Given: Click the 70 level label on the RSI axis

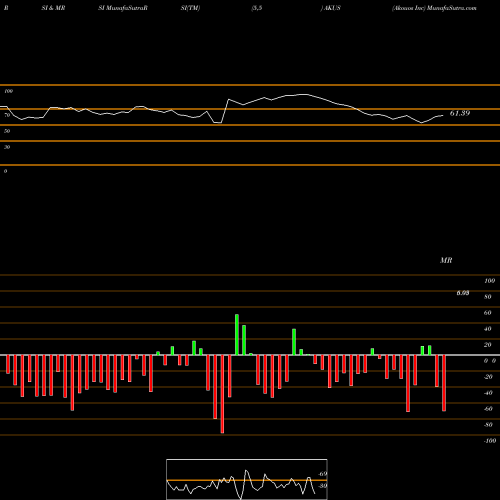Looking at the screenshot, I should click(7, 115).
